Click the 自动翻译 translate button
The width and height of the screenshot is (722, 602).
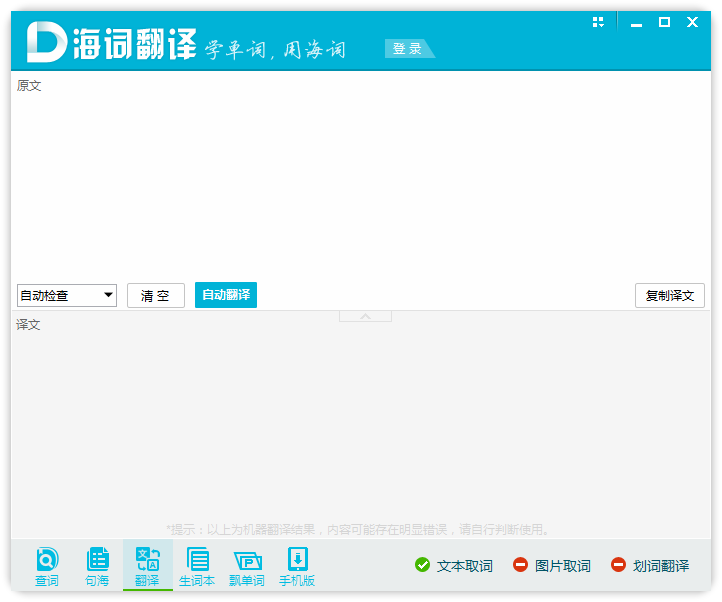[226, 295]
